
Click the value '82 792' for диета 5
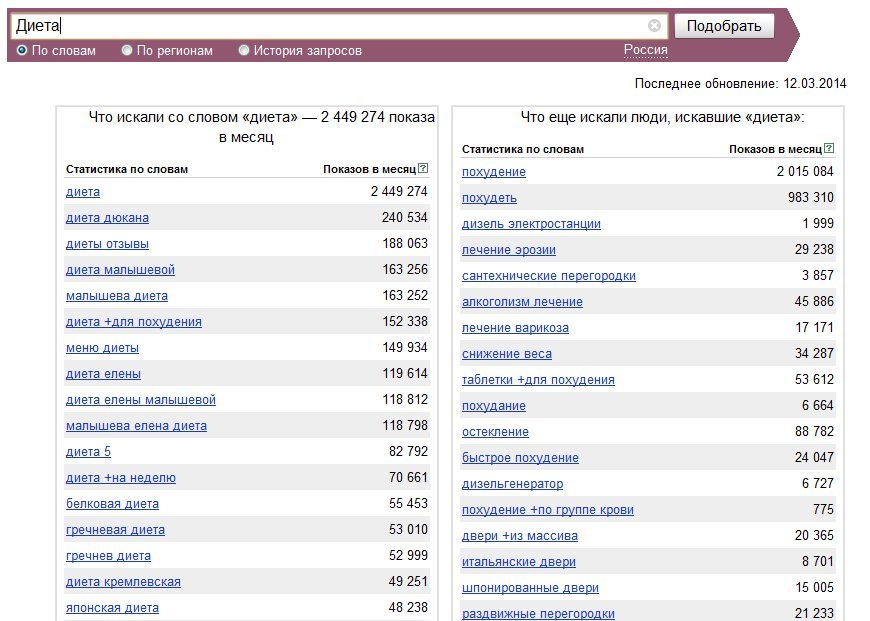[x=408, y=452]
